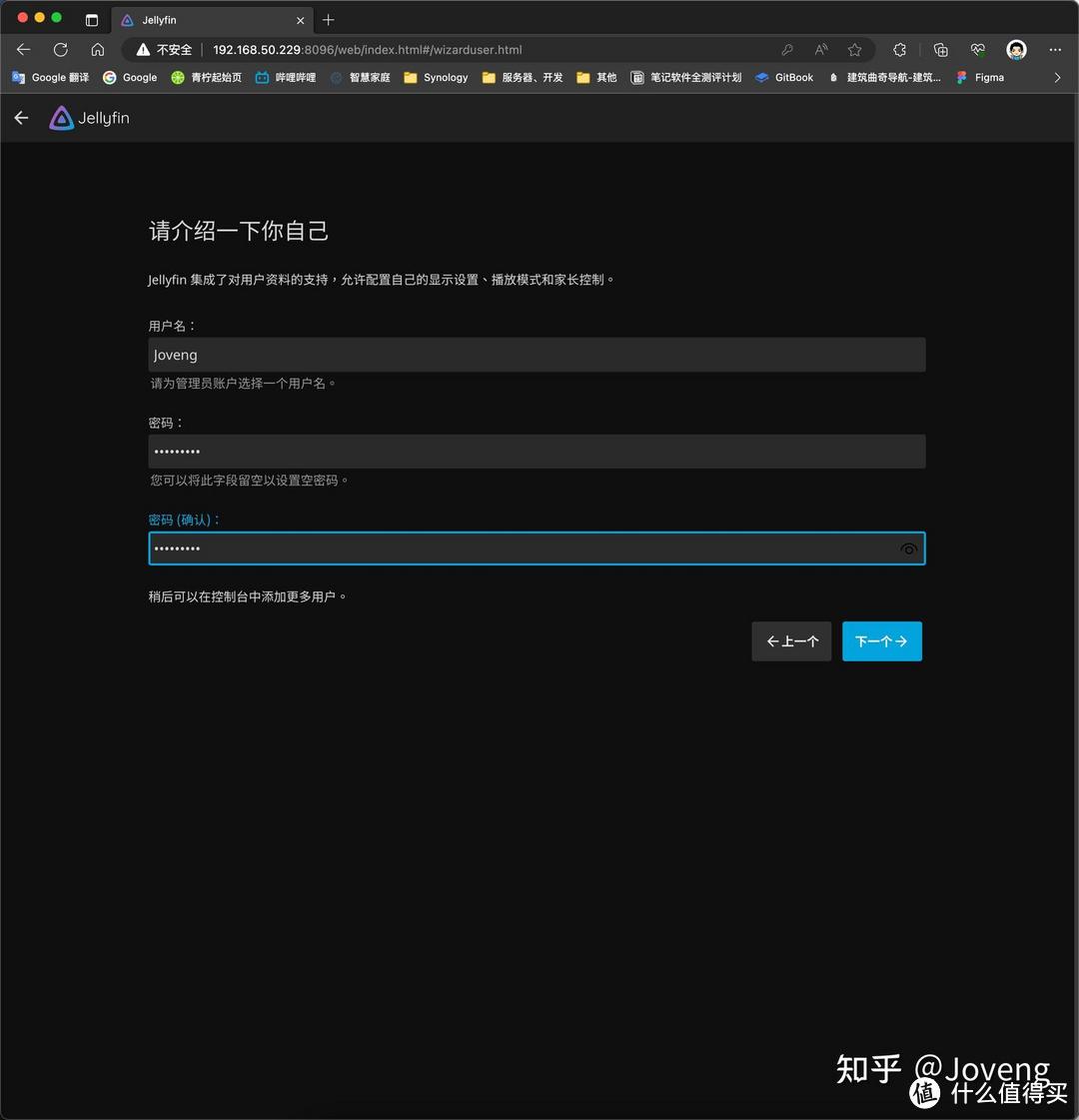Open 建筑曲奇导航 bookmark
This screenshot has height=1120, width=1079.
tap(884, 77)
